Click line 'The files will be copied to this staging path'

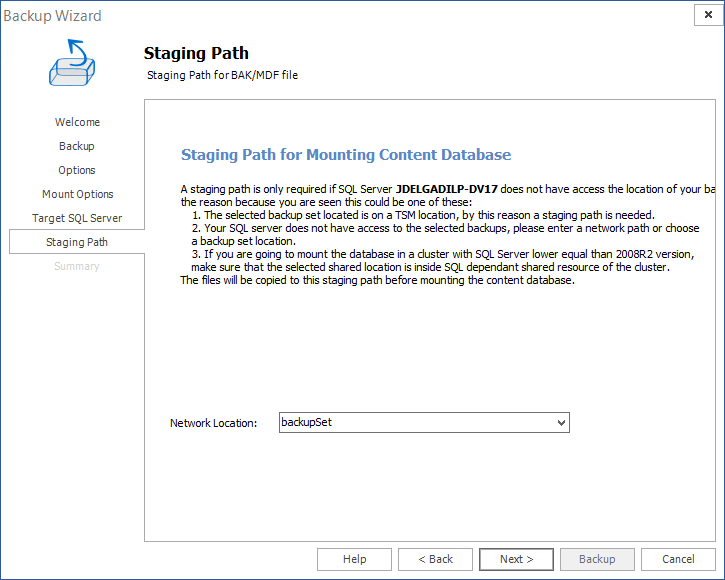click(377, 280)
